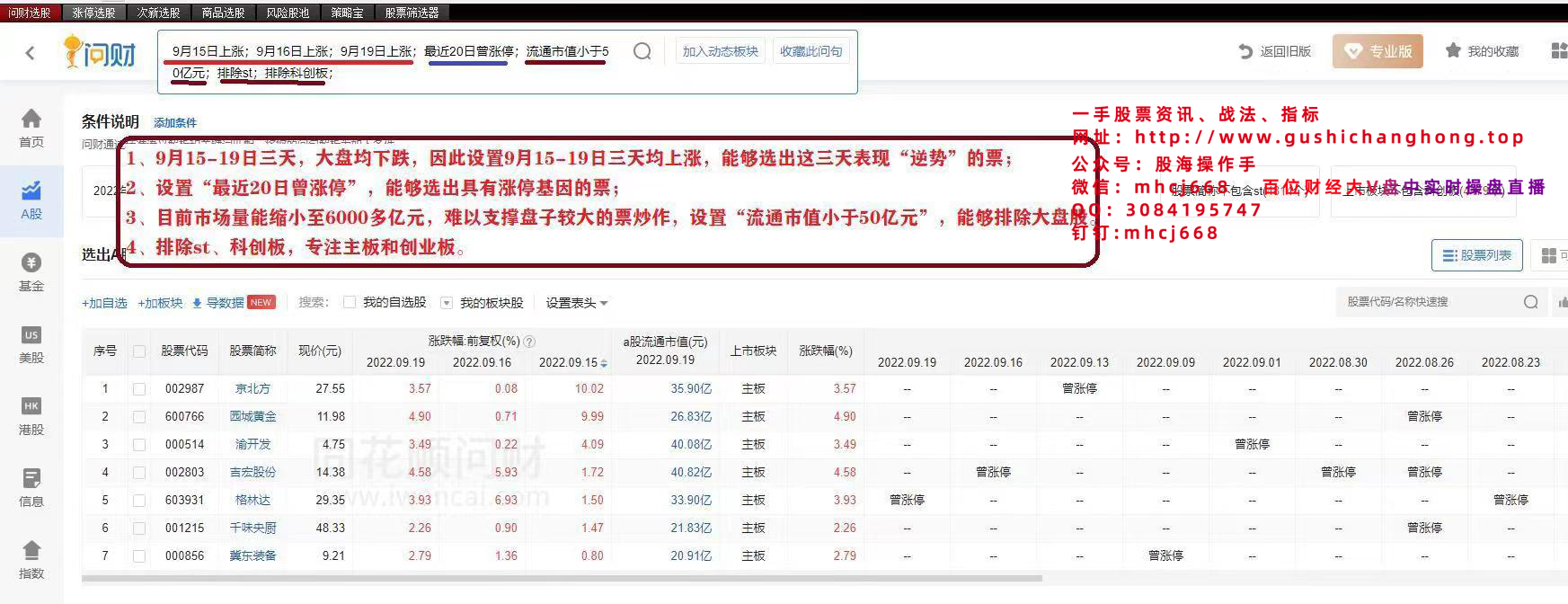1568x604 pixels.
Task: Switch to the 问财选股 tab
Action: tap(30, 13)
